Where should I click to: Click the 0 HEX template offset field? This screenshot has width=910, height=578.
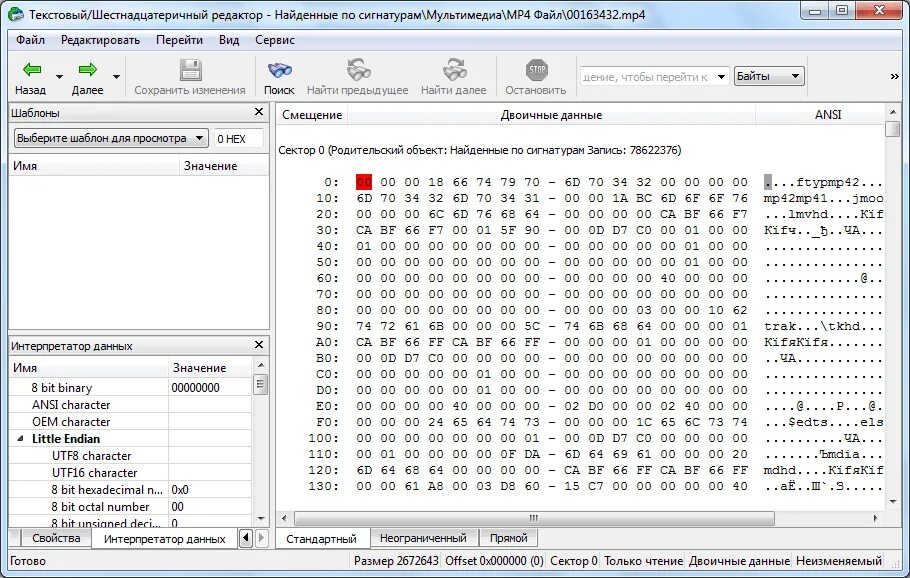238,139
